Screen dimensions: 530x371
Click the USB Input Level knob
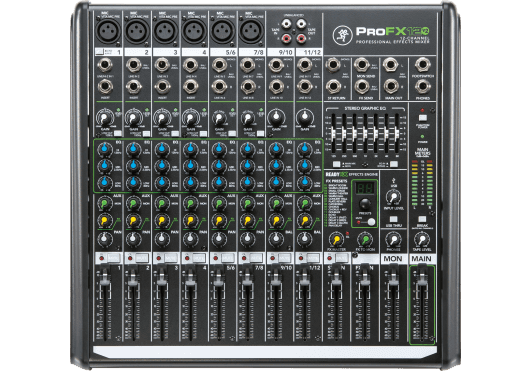point(393,197)
